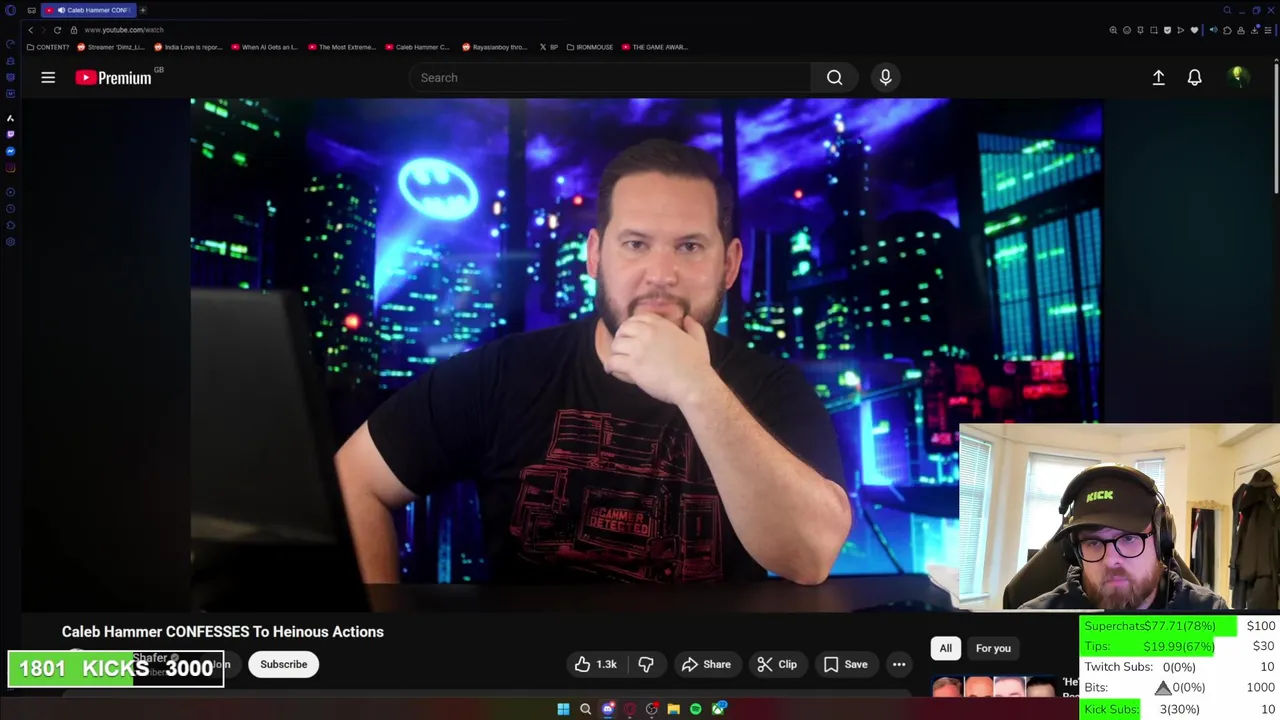Open Twitch in the browser sidebar
The image size is (1280, 720).
[10, 134]
